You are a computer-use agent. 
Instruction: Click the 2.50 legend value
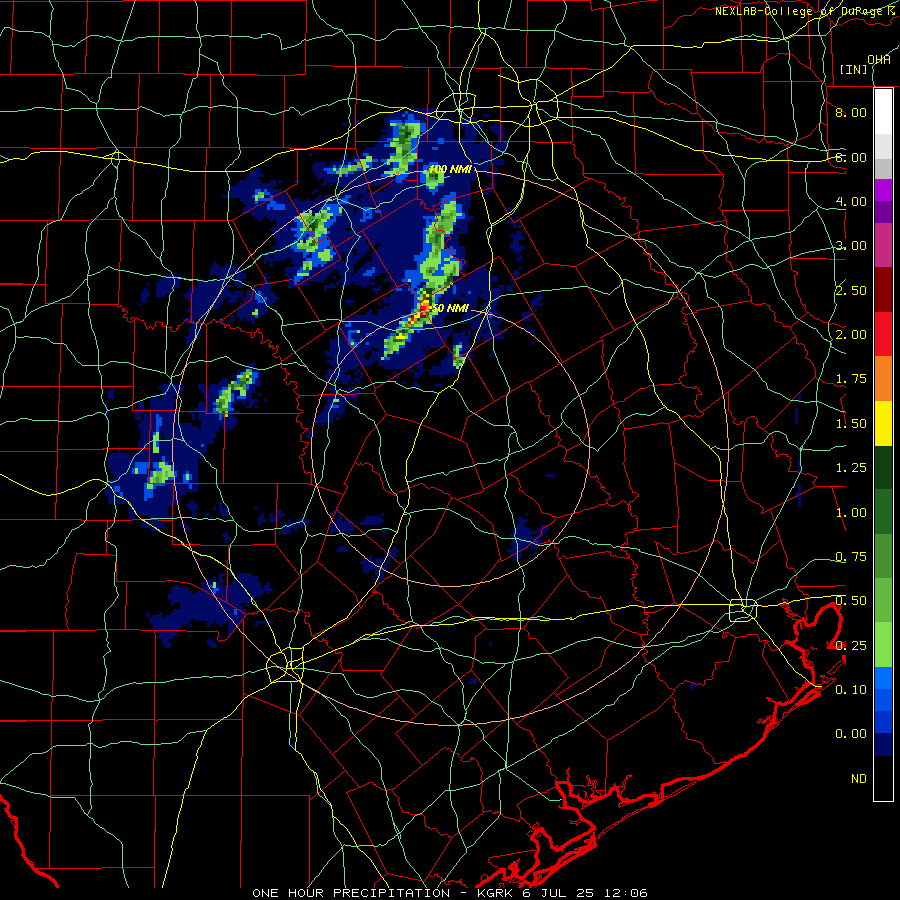pos(851,290)
